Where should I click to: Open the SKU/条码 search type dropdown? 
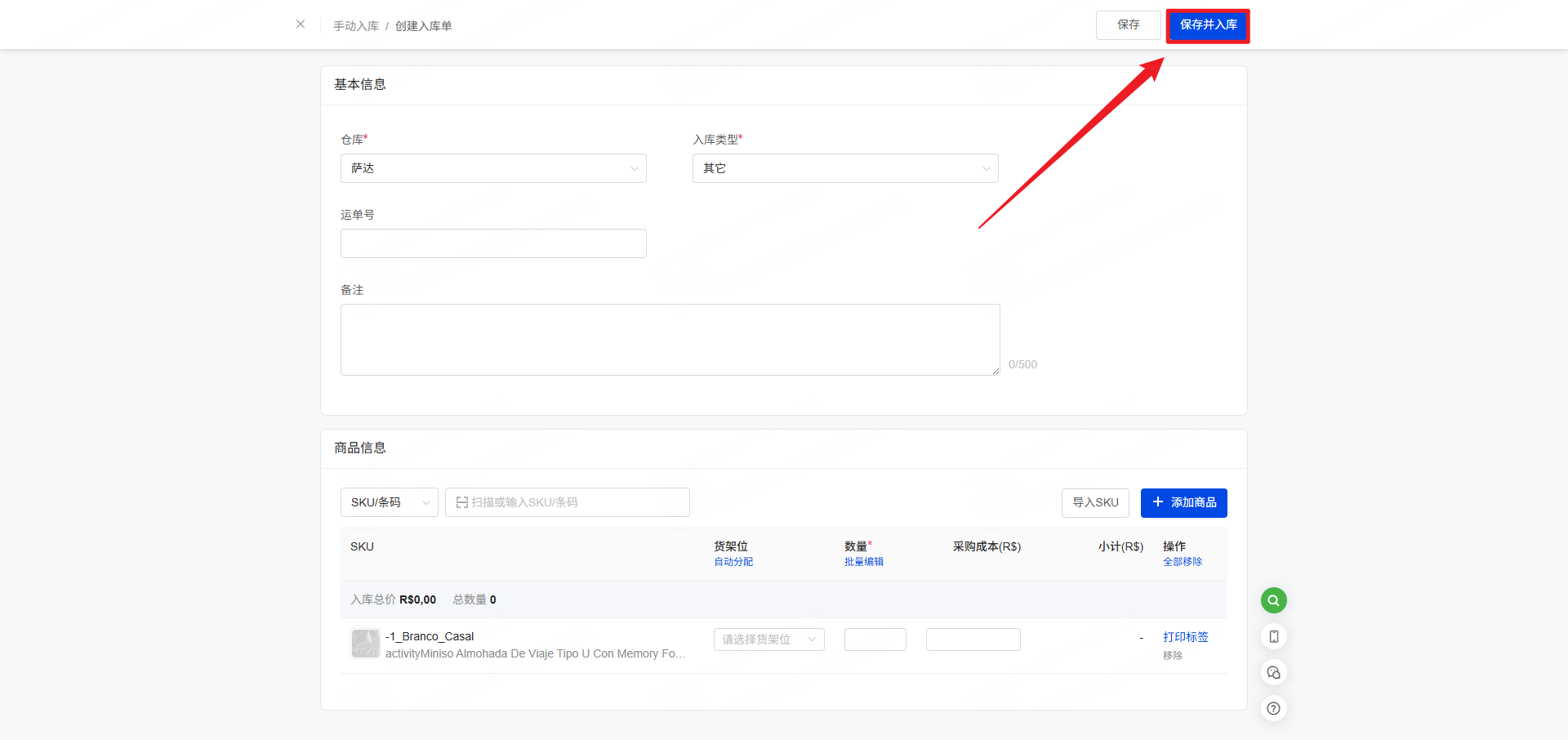(x=389, y=502)
